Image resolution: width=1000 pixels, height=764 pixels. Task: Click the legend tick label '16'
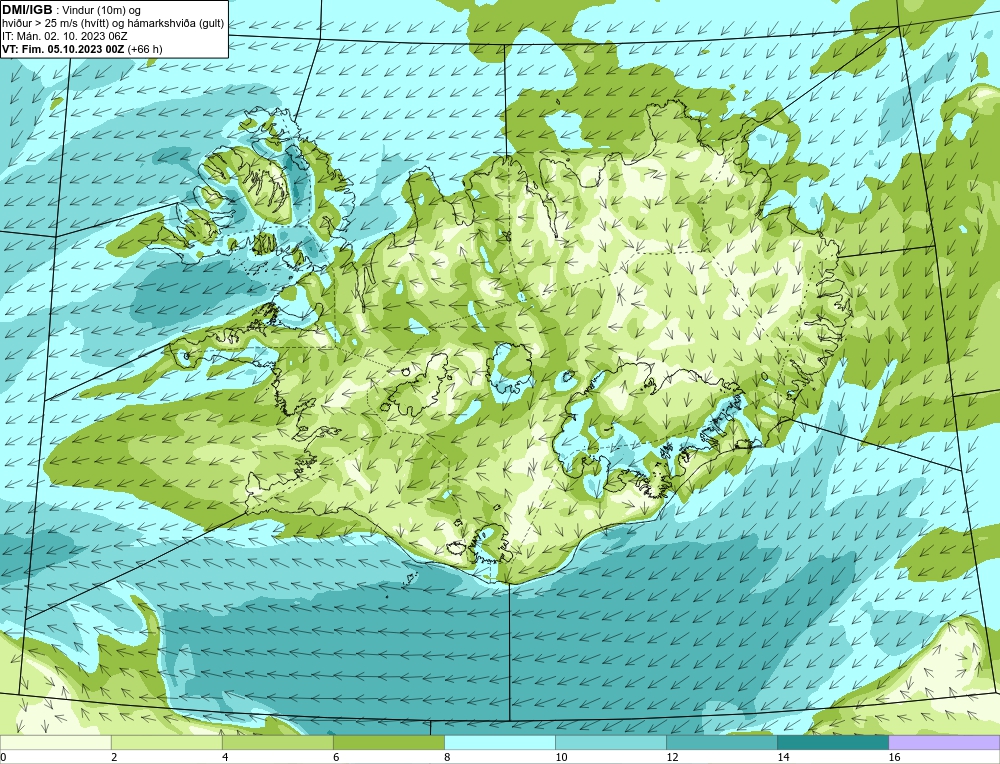[x=894, y=757]
